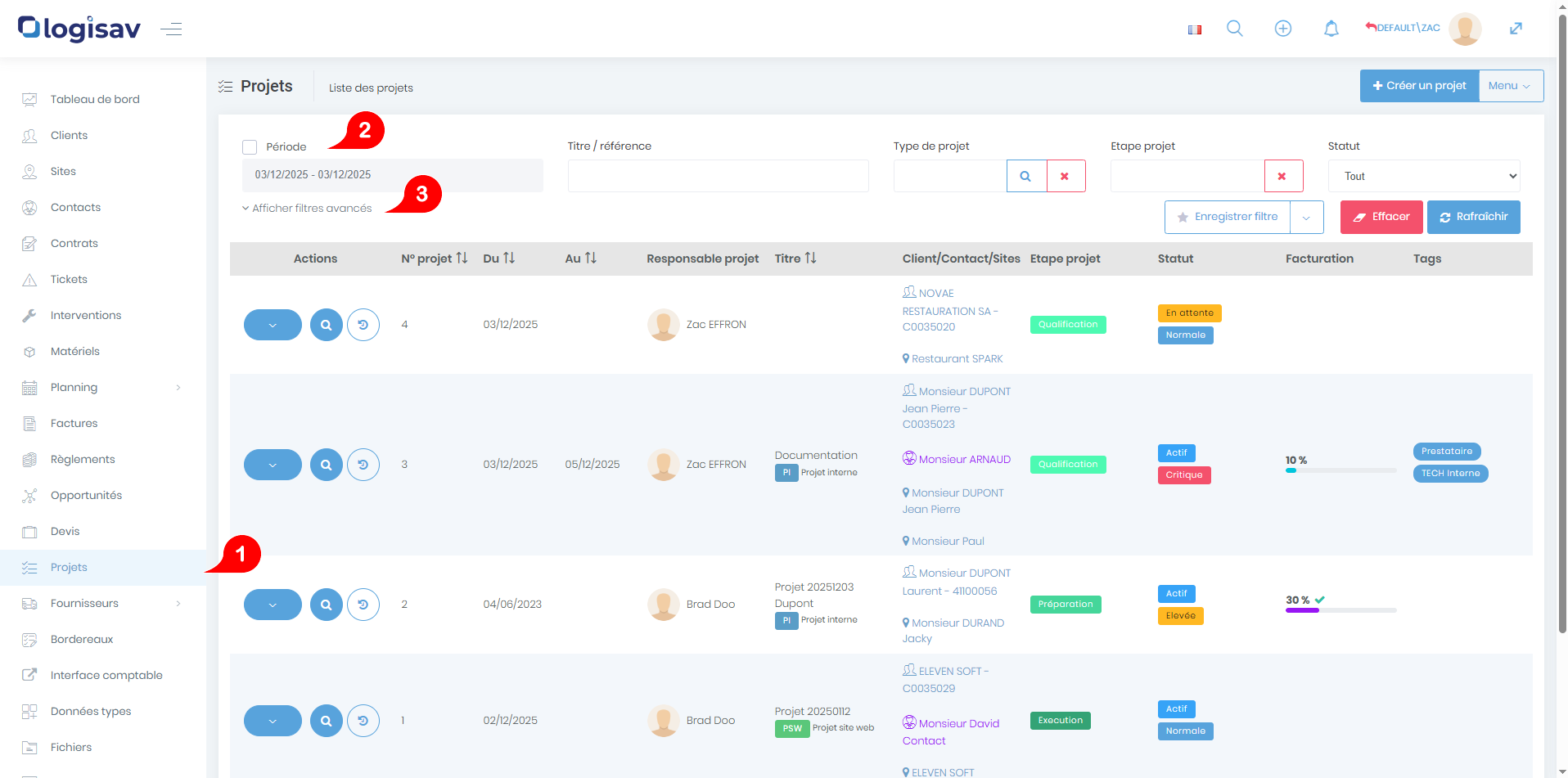Click the Créer un projet button
This screenshot has width=1568, height=778.
[x=1419, y=86]
